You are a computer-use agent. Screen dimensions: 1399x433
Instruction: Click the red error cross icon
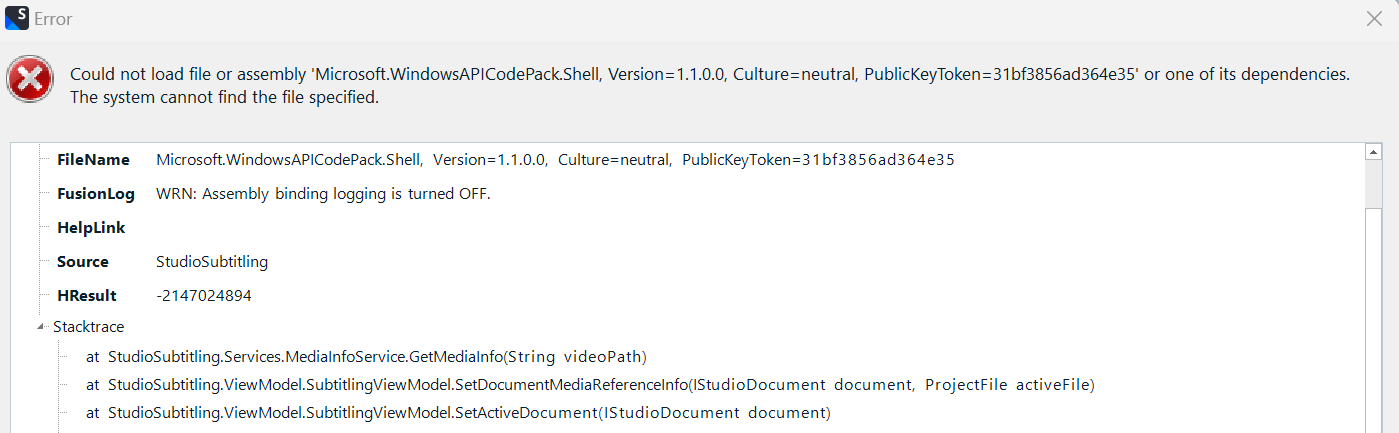click(30, 79)
